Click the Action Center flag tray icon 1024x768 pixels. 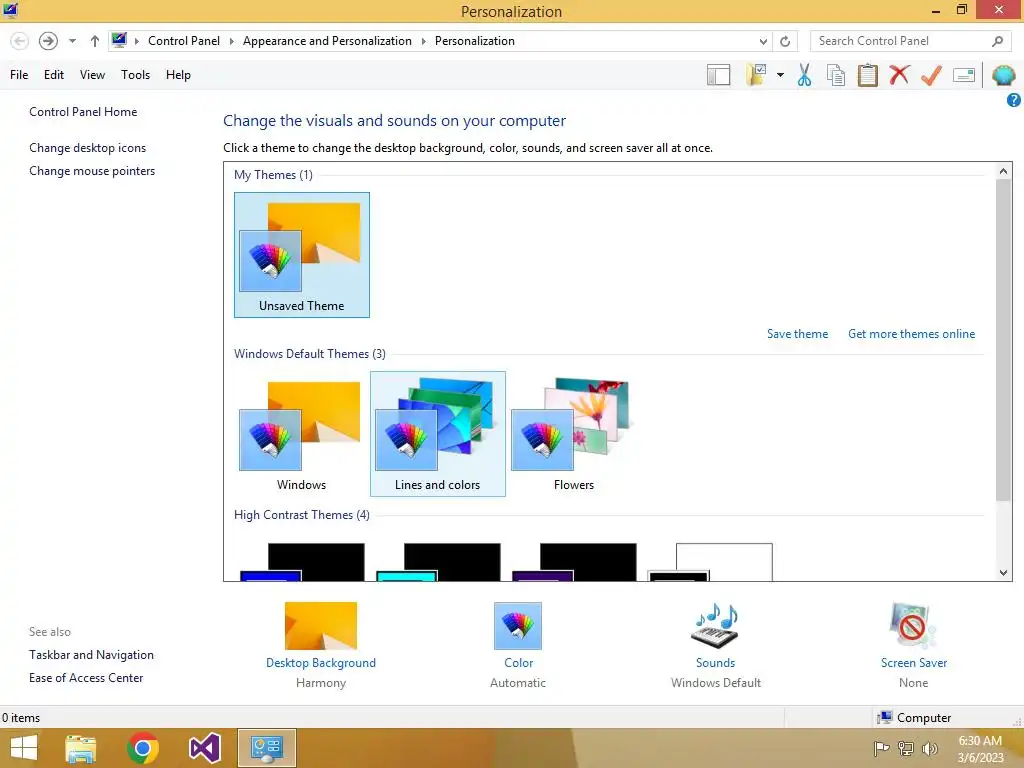pyautogui.click(x=882, y=748)
